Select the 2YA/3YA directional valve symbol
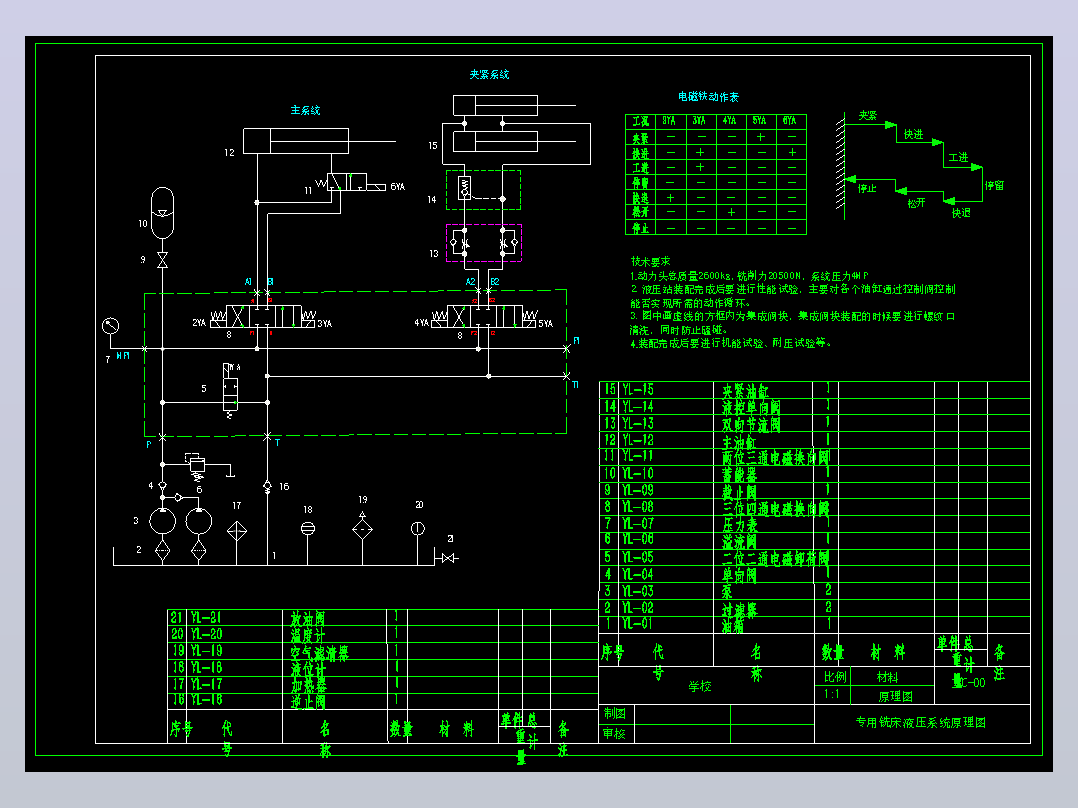 pyautogui.click(x=263, y=316)
